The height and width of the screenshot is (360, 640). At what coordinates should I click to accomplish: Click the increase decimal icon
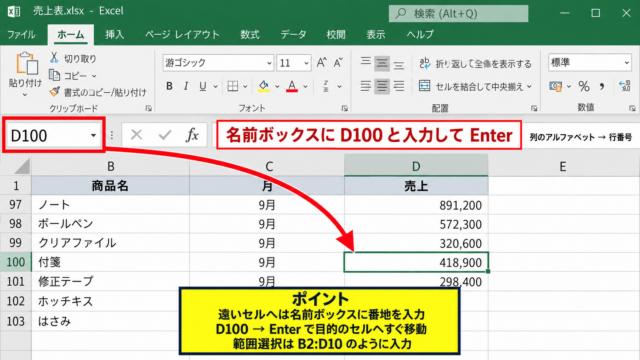625,86
